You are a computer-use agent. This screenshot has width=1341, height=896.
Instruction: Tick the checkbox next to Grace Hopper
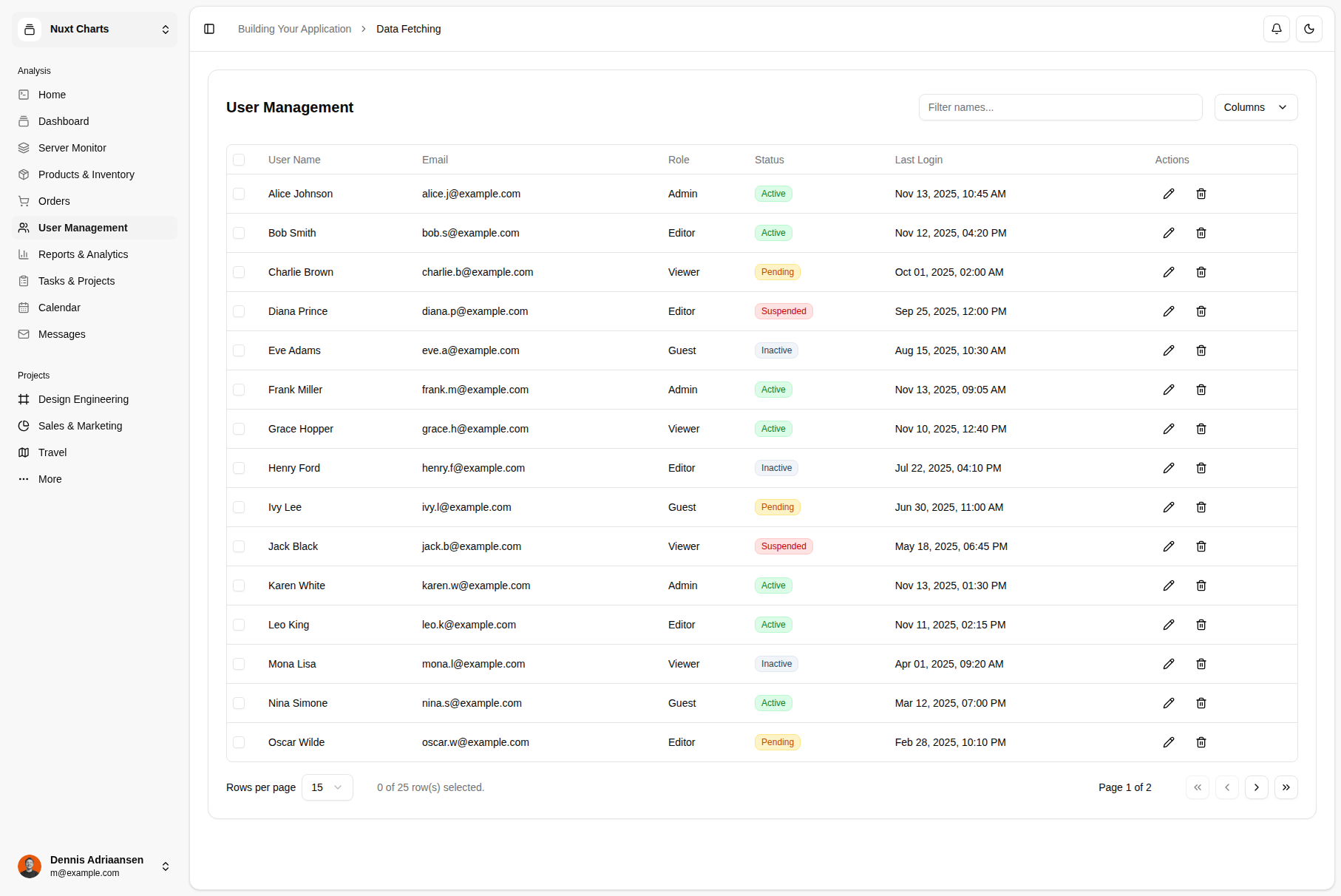(239, 429)
